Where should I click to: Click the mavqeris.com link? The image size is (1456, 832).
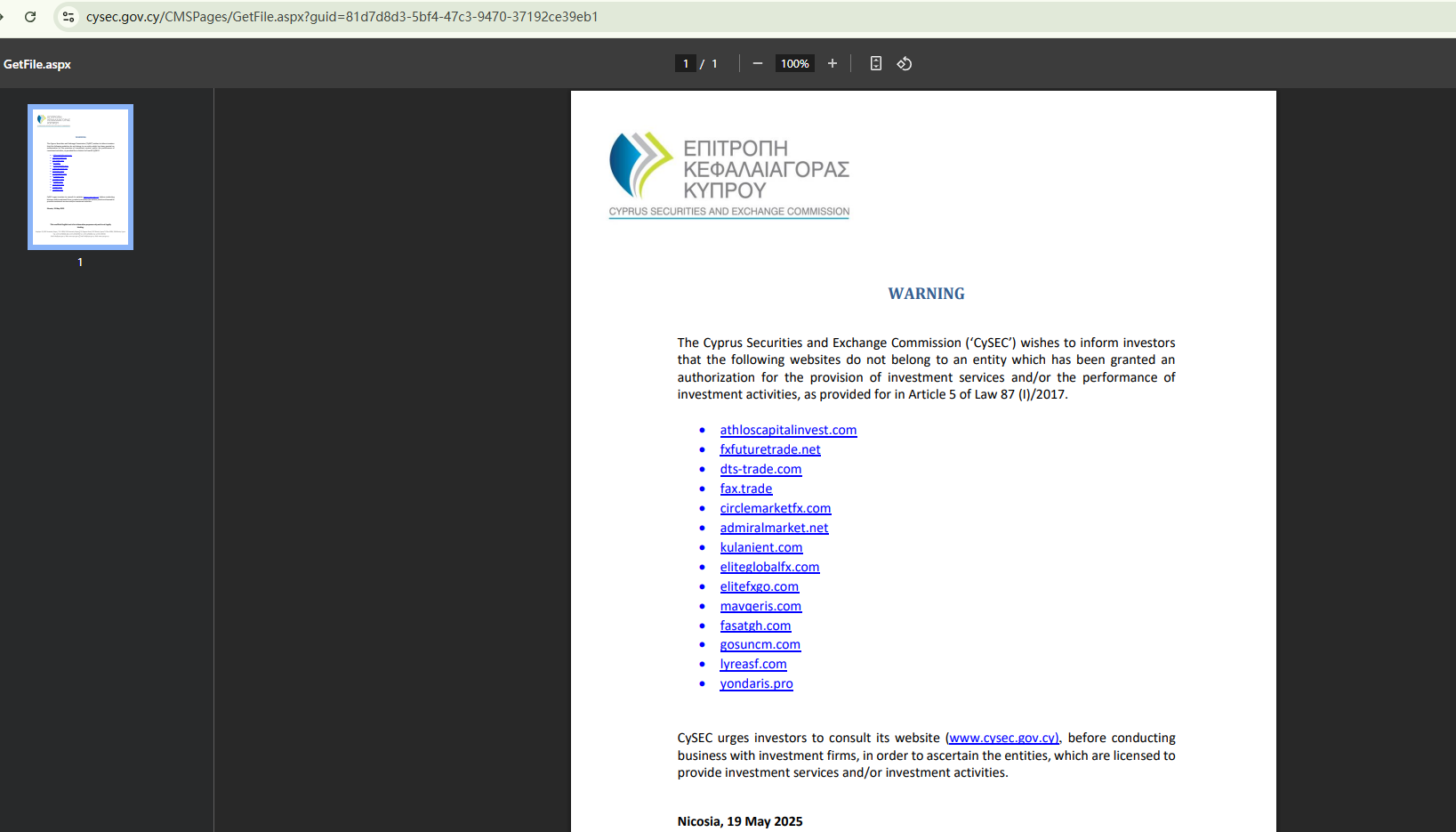760,606
